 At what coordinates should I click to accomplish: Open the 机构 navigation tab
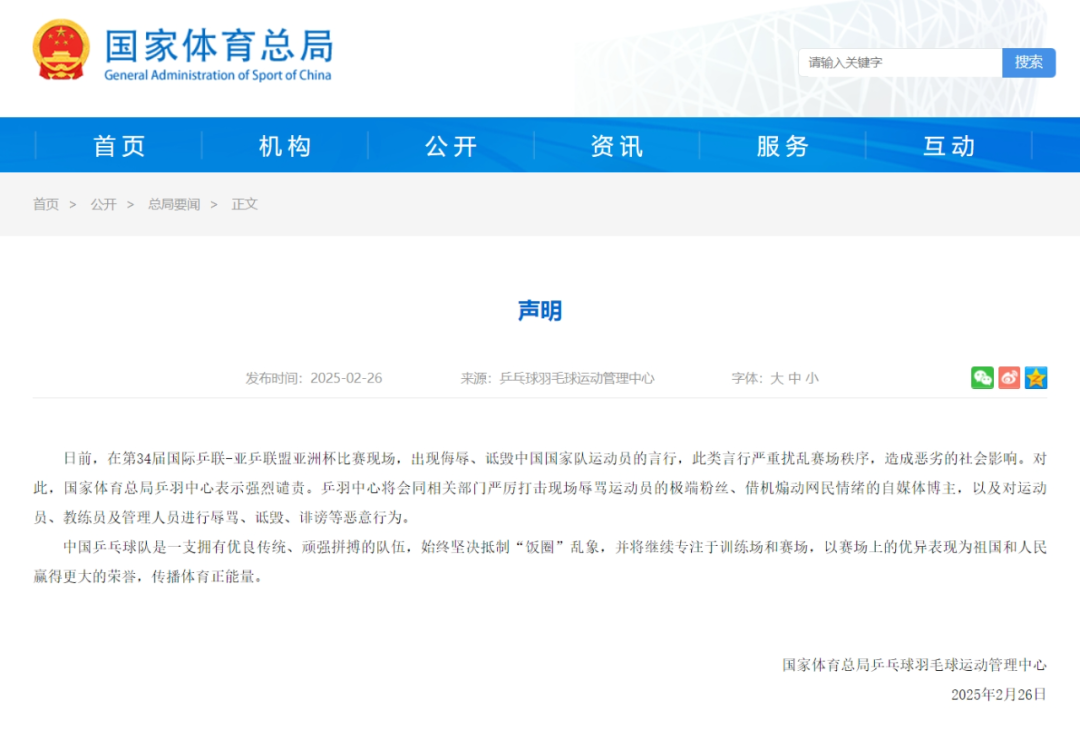[285, 146]
